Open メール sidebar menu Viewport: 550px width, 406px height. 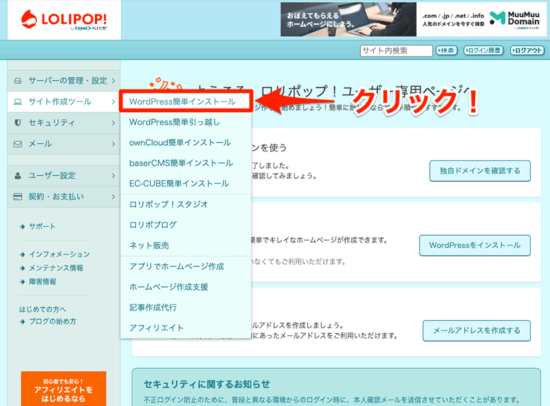coord(63,144)
